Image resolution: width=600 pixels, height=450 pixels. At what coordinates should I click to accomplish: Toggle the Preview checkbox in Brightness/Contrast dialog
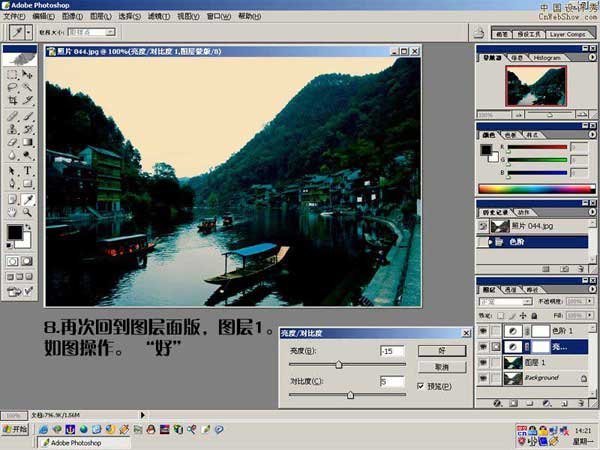point(421,386)
